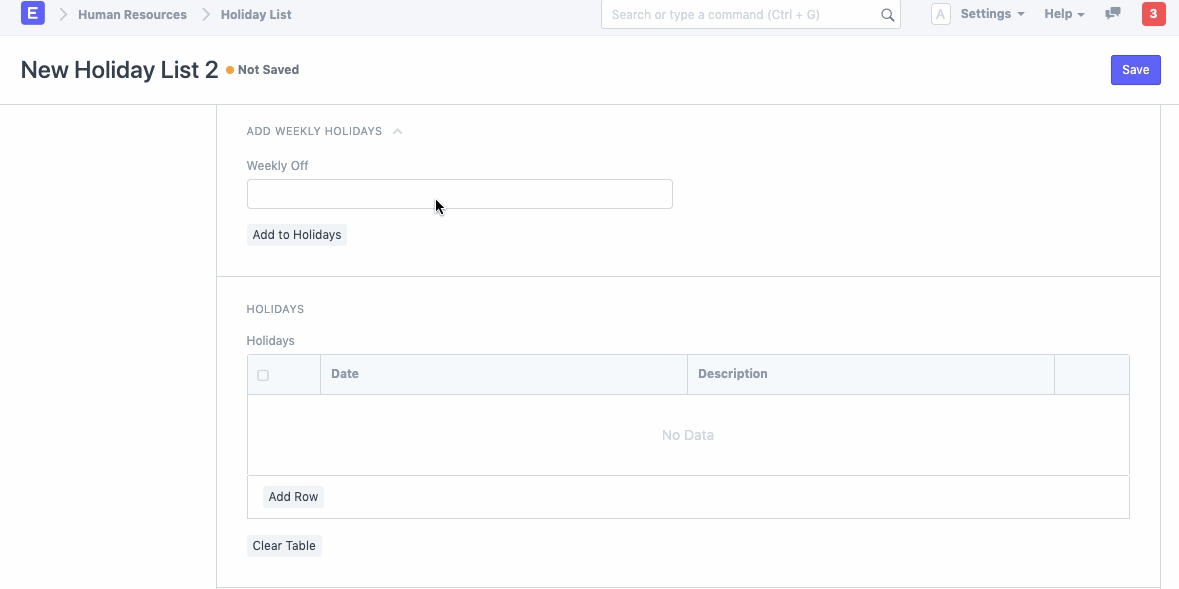1179x589 pixels.
Task: Open the notifications badge showing 3
Action: [x=1153, y=14]
